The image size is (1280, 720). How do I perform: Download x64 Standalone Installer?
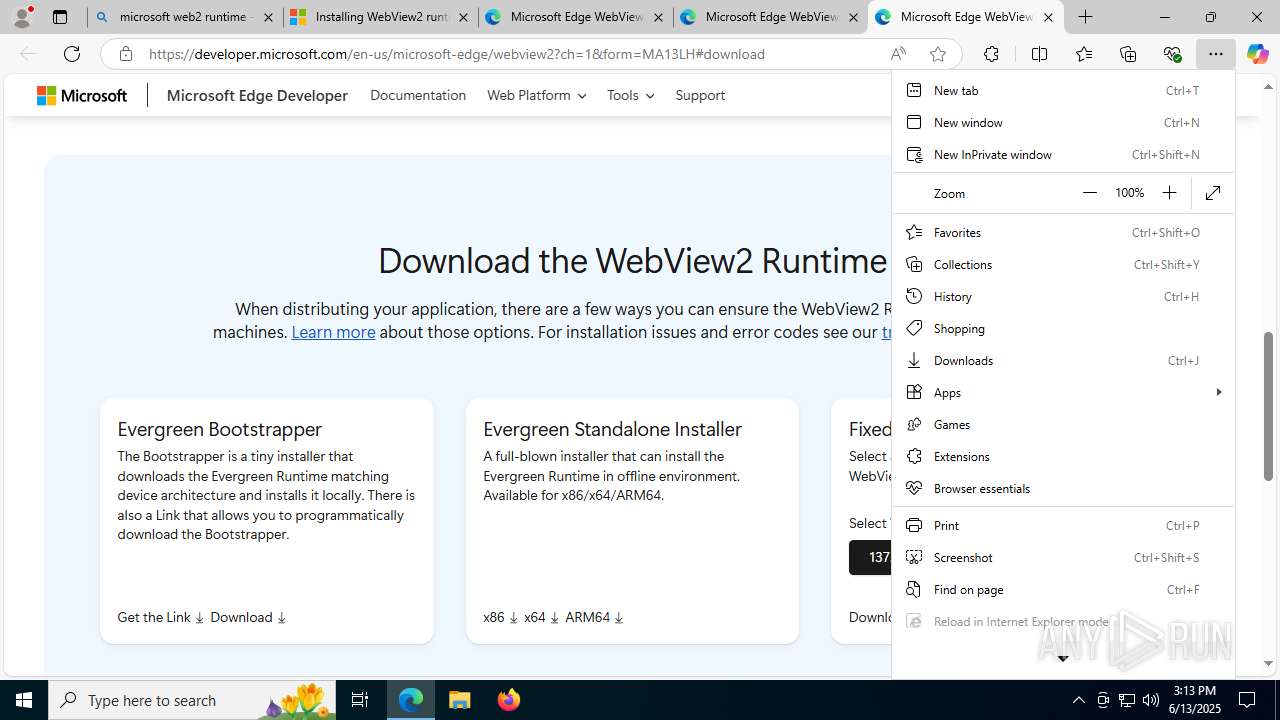click(542, 617)
